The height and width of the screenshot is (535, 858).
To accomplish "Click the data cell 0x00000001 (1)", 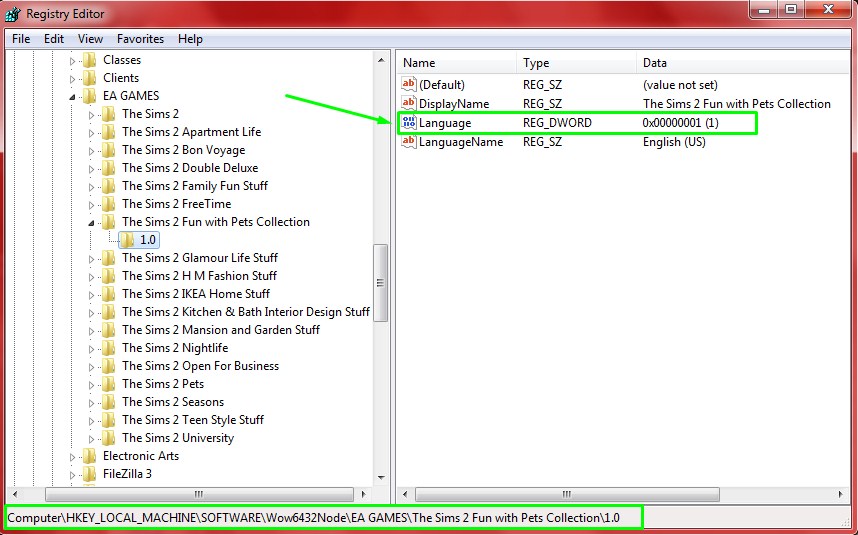I will pyautogui.click(x=681, y=123).
